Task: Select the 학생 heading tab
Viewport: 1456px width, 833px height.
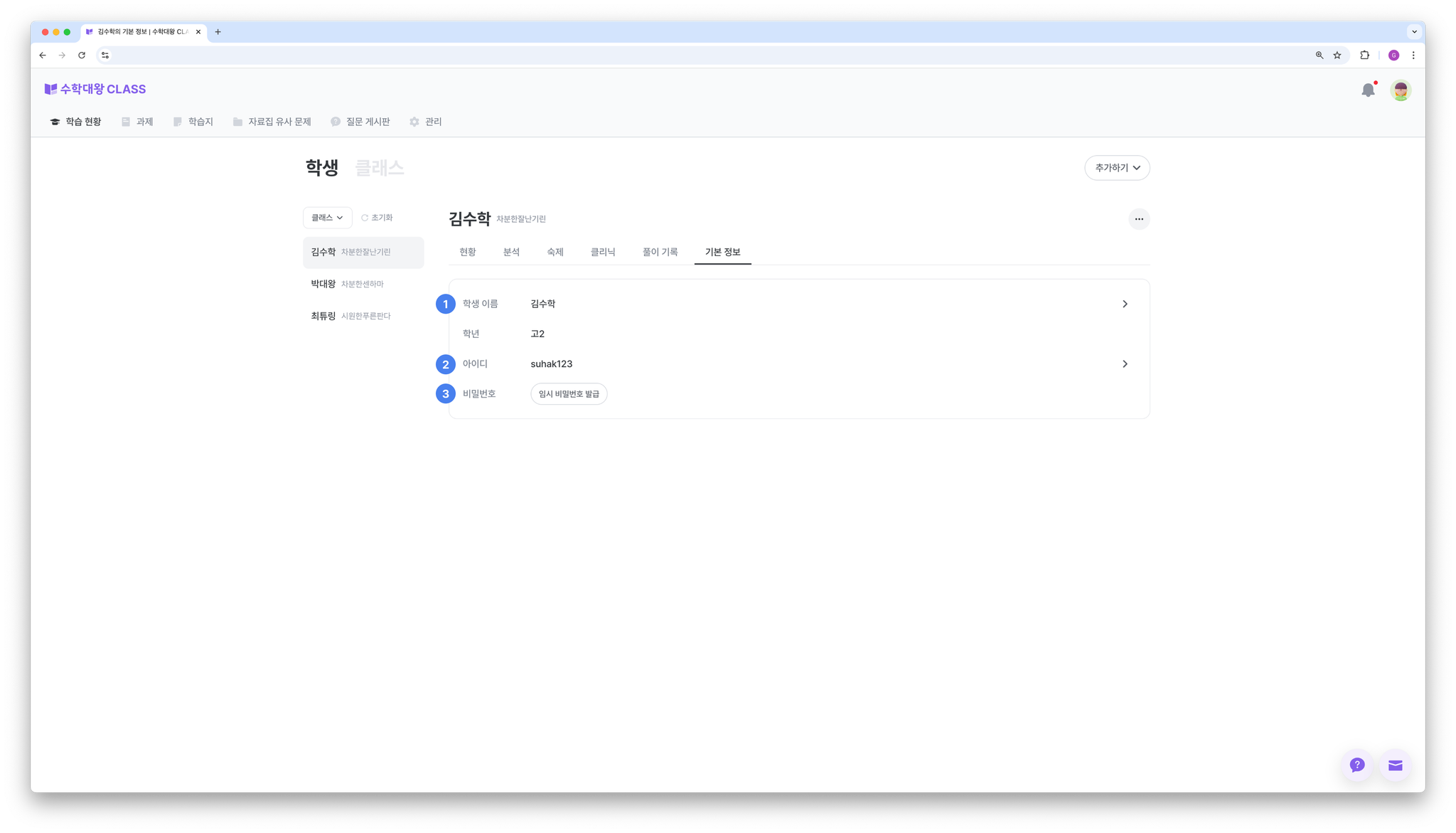Action: [x=322, y=168]
